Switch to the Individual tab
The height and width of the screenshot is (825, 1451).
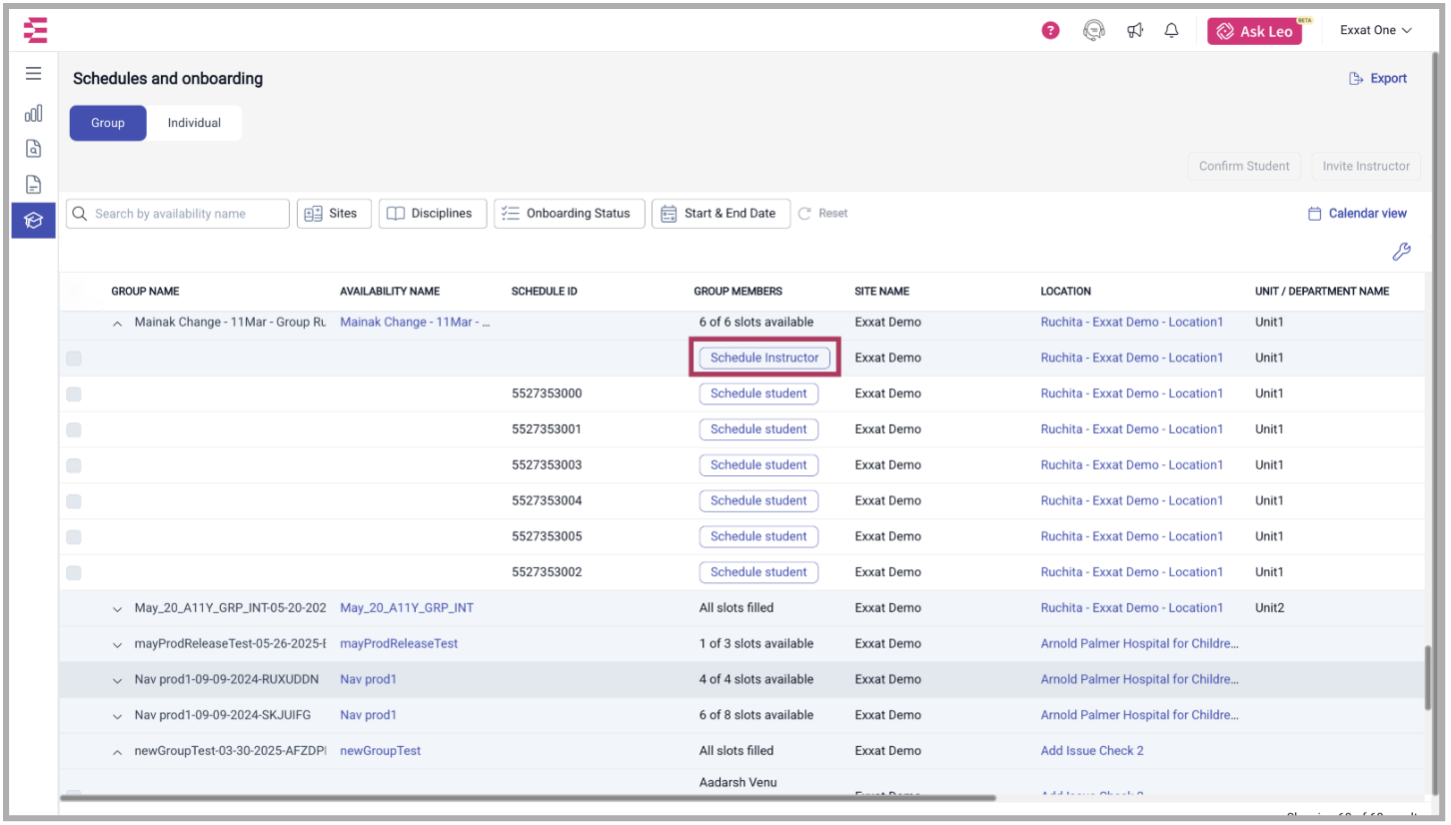pos(194,123)
